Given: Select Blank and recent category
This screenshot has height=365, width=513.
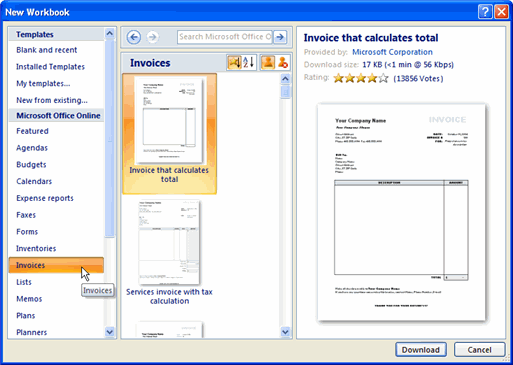Looking at the screenshot, I should click(x=47, y=50).
